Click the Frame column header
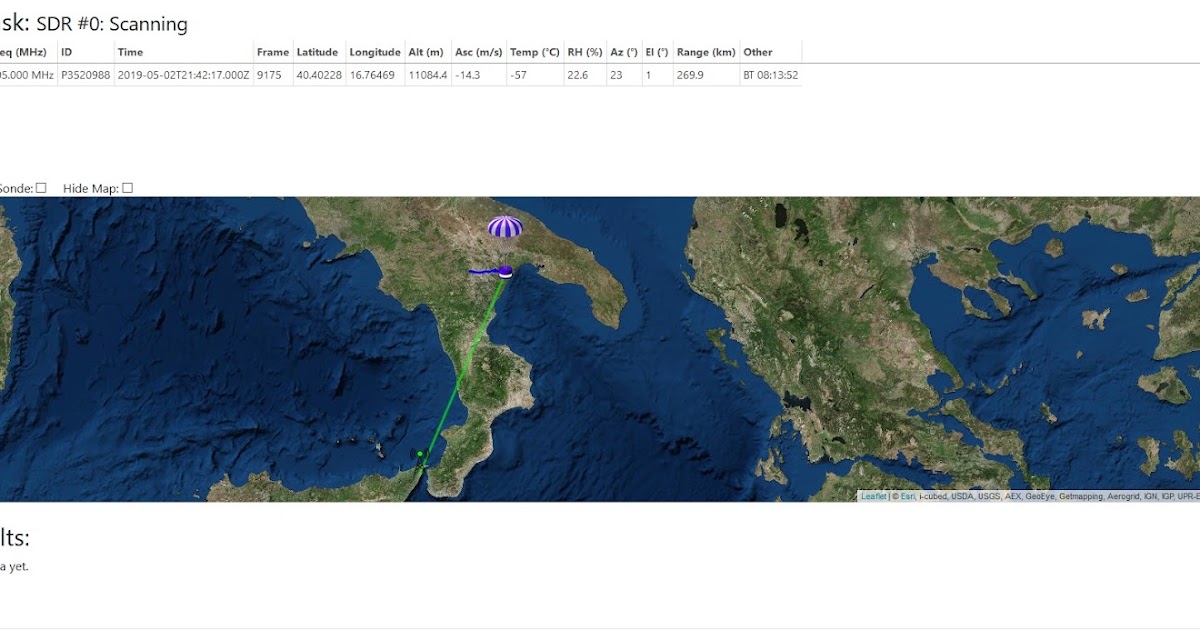This screenshot has height=630, width=1200. [272, 51]
